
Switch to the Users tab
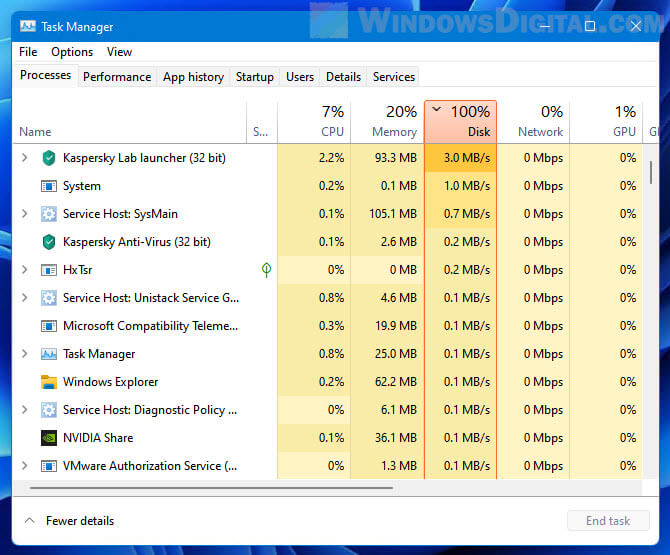pyautogui.click(x=300, y=77)
